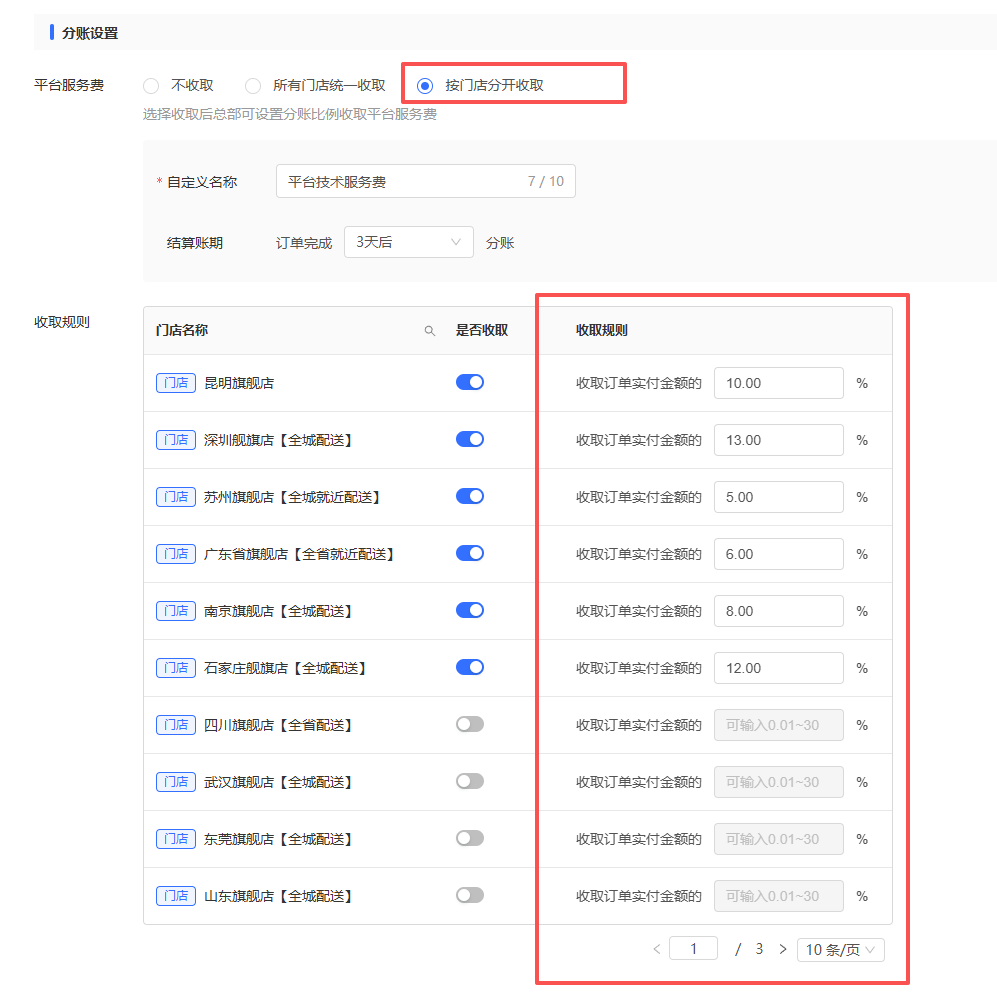Turn off toggle for 深圳舰旗店
997x1007 pixels.
(x=469, y=439)
